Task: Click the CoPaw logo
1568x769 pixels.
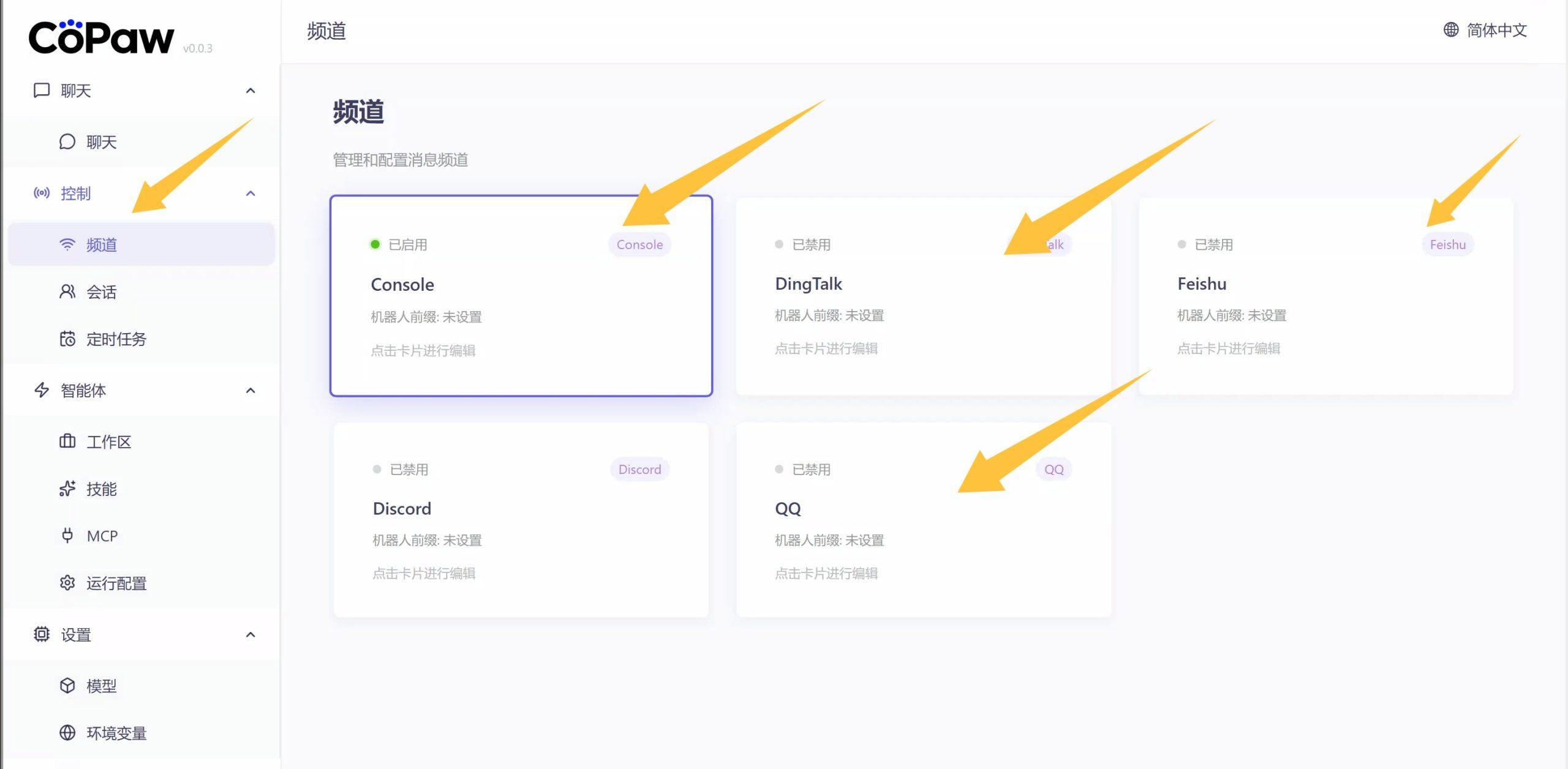Action: tap(101, 38)
